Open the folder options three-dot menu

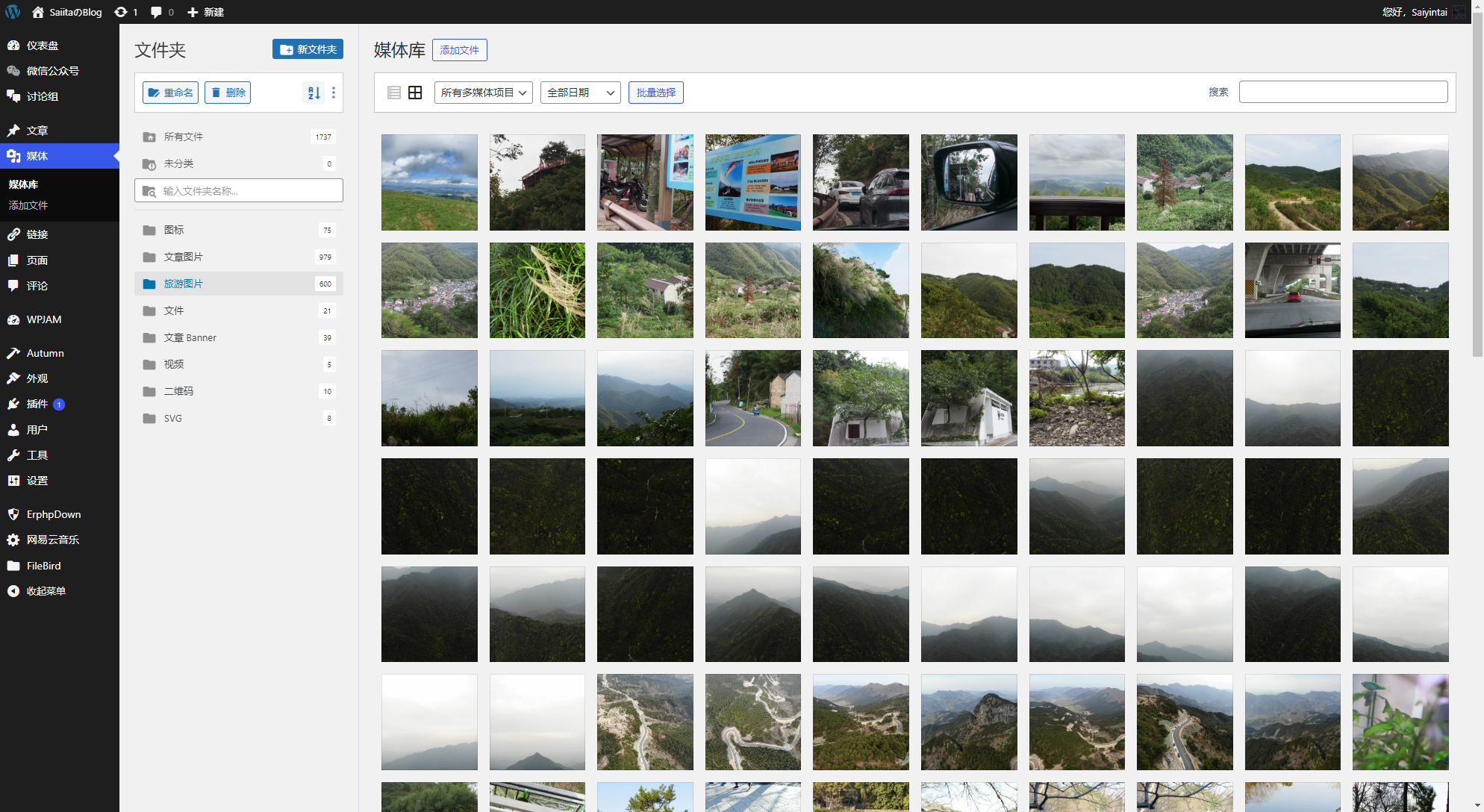334,93
